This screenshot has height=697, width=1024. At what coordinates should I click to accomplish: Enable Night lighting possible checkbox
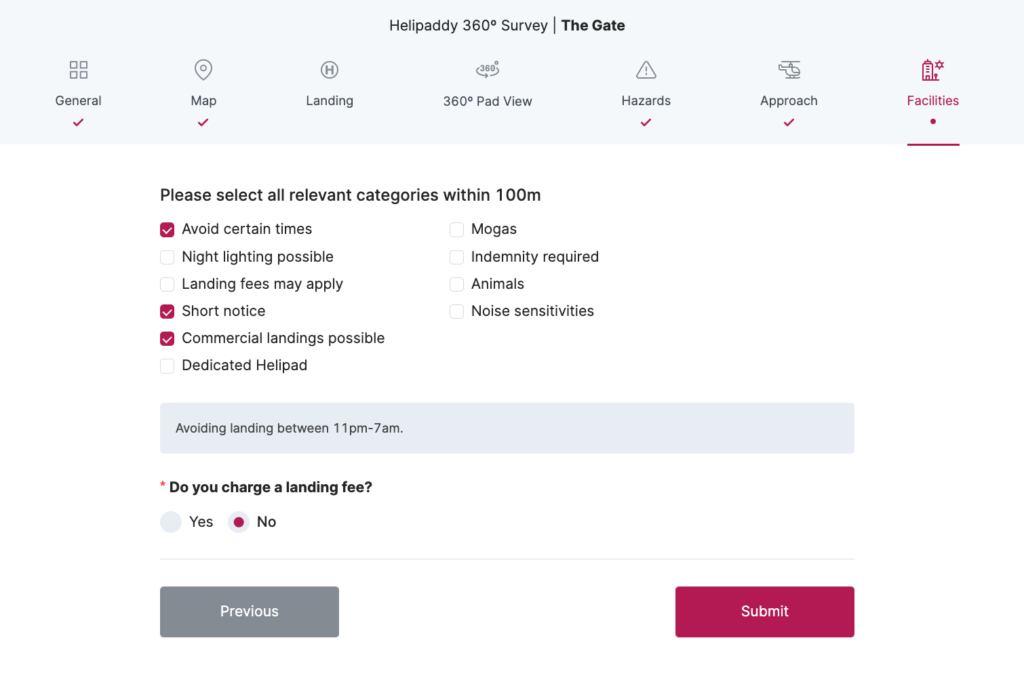[x=168, y=257]
